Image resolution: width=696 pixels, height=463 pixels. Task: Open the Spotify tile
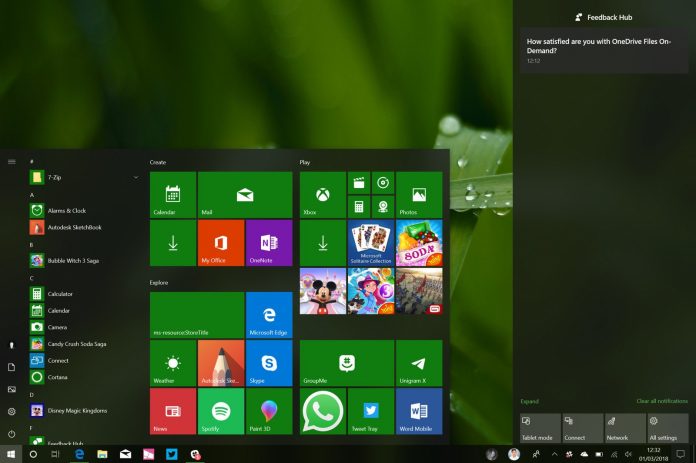point(220,411)
